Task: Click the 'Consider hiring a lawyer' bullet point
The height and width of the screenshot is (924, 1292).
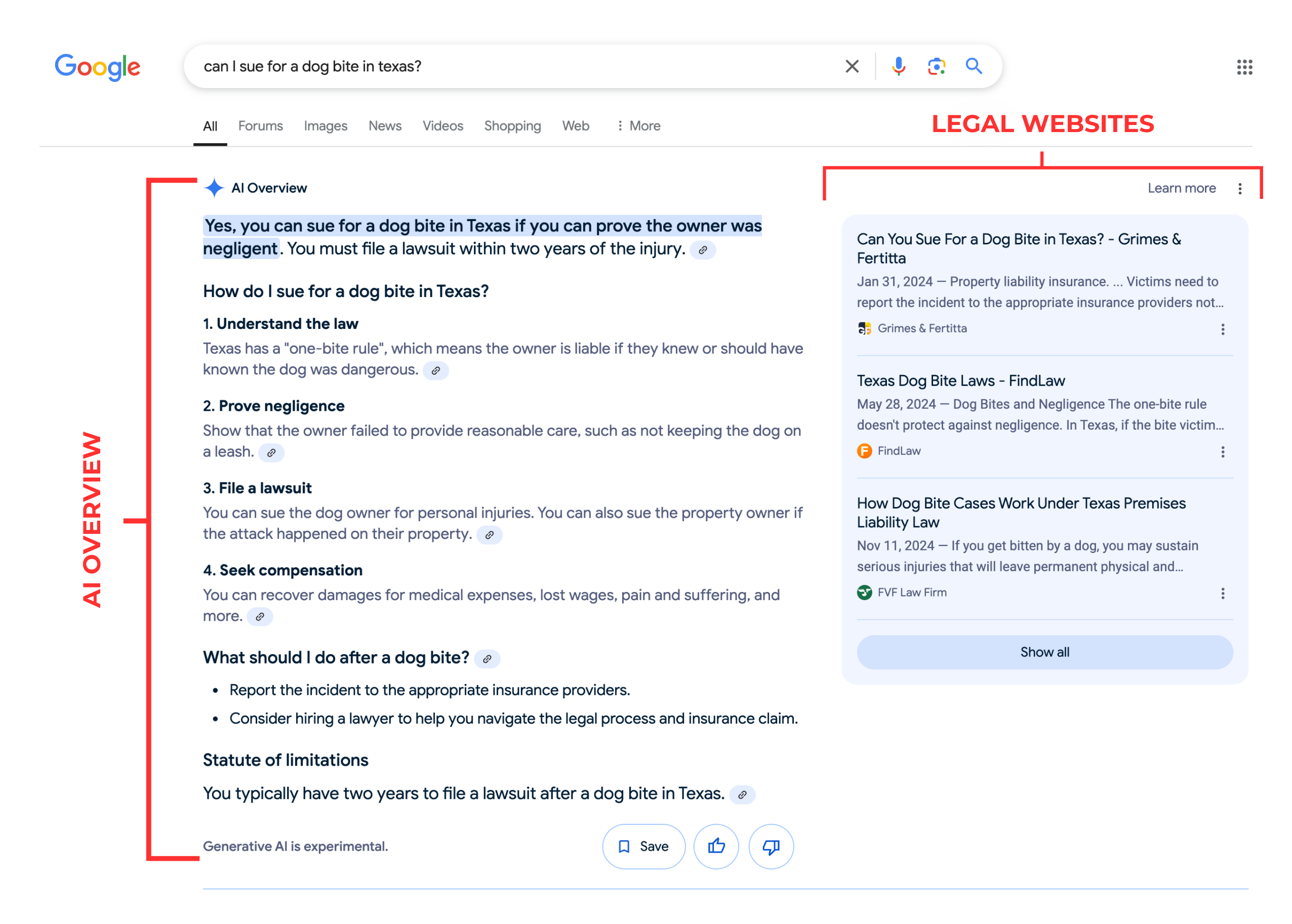Action: [x=513, y=719]
